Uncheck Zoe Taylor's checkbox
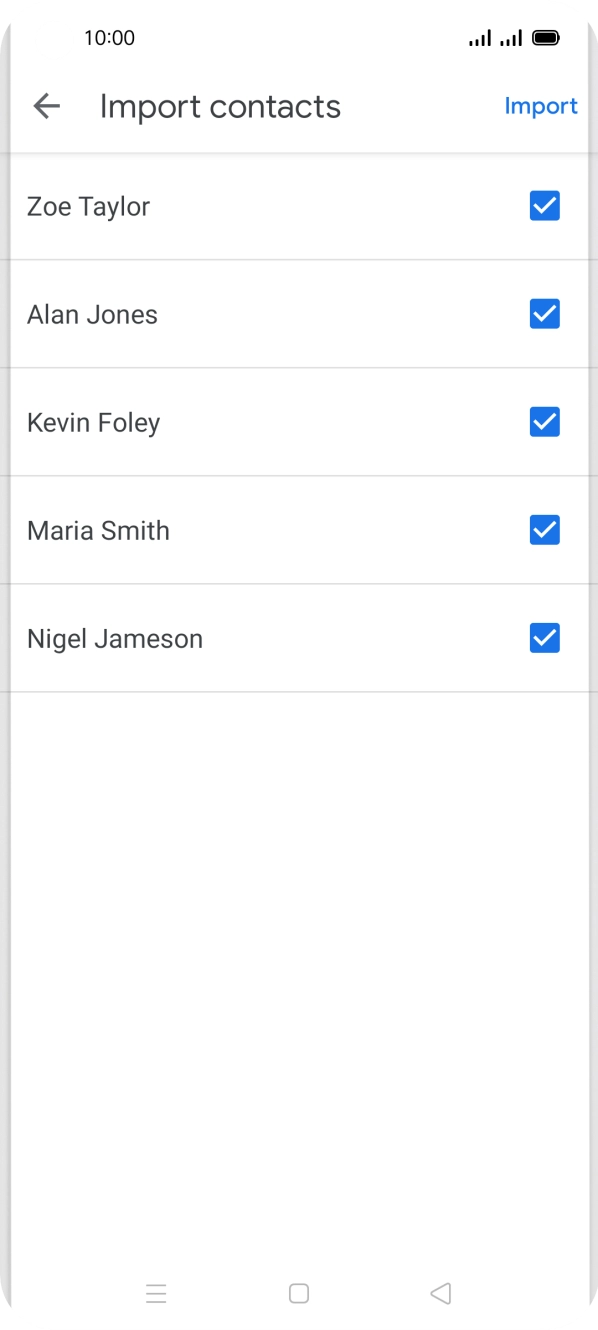 point(544,206)
